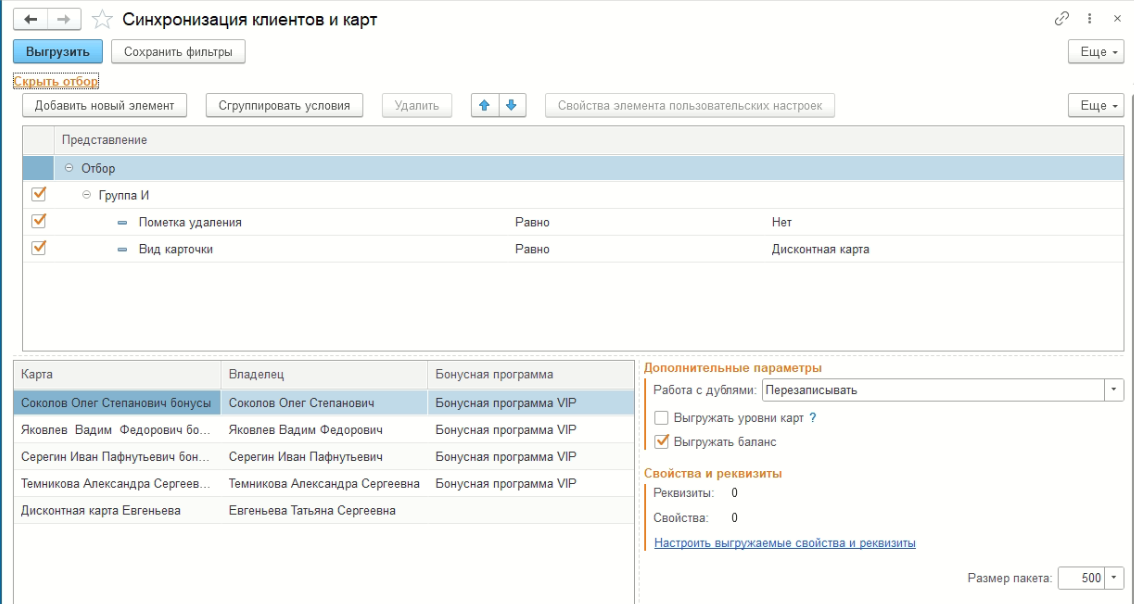Open the three-dot window menu
This screenshot has width=1134, height=604.
[x=1090, y=19]
